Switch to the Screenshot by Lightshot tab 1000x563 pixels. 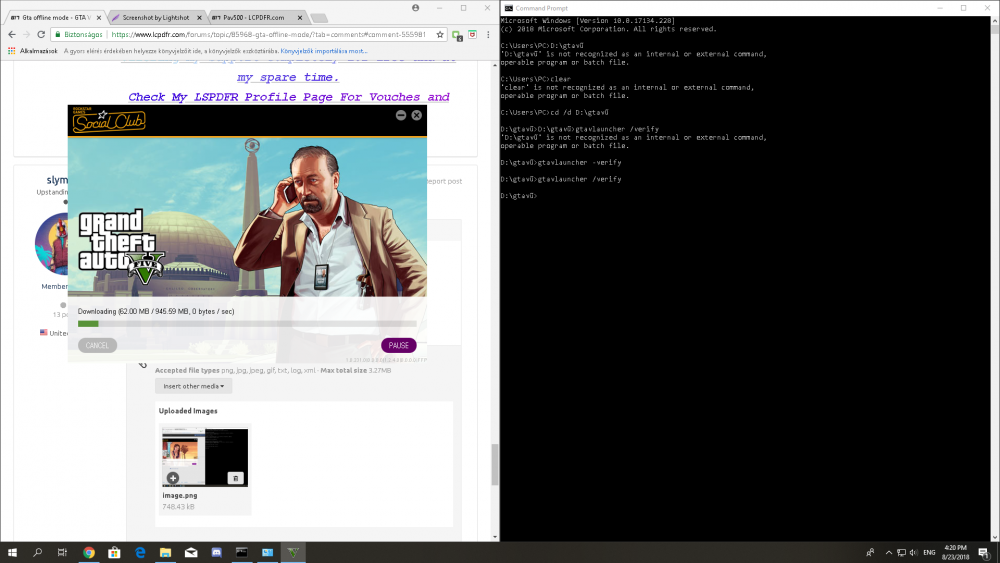pos(156,18)
